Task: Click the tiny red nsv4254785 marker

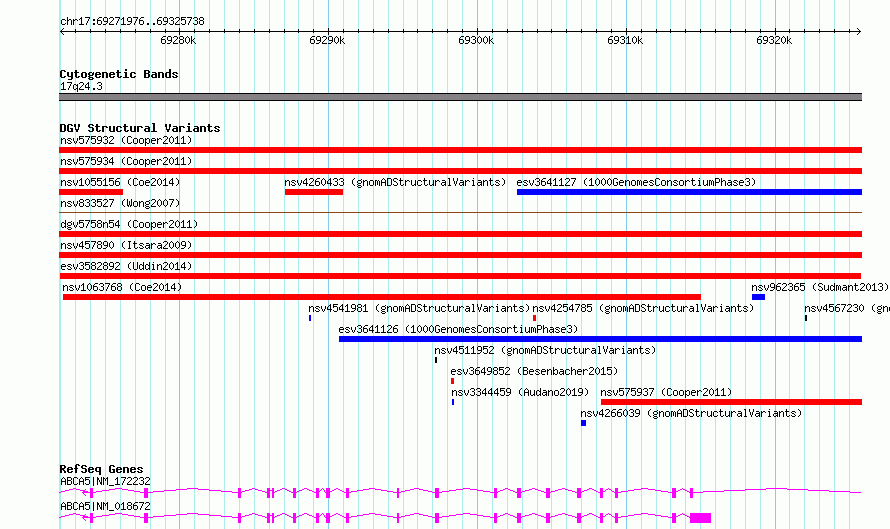Action: coord(534,318)
